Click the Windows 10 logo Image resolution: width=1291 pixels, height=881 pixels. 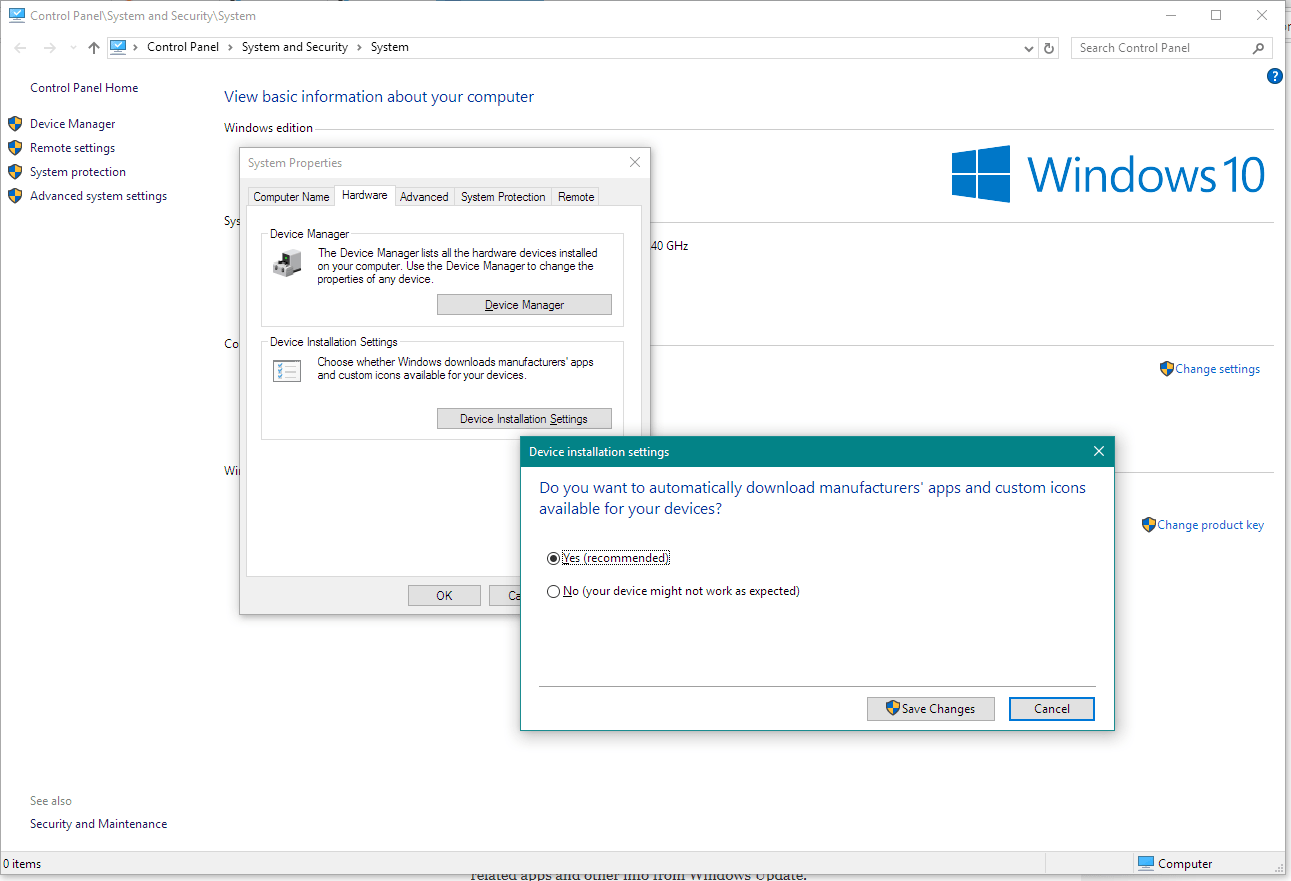click(x=1108, y=174)
